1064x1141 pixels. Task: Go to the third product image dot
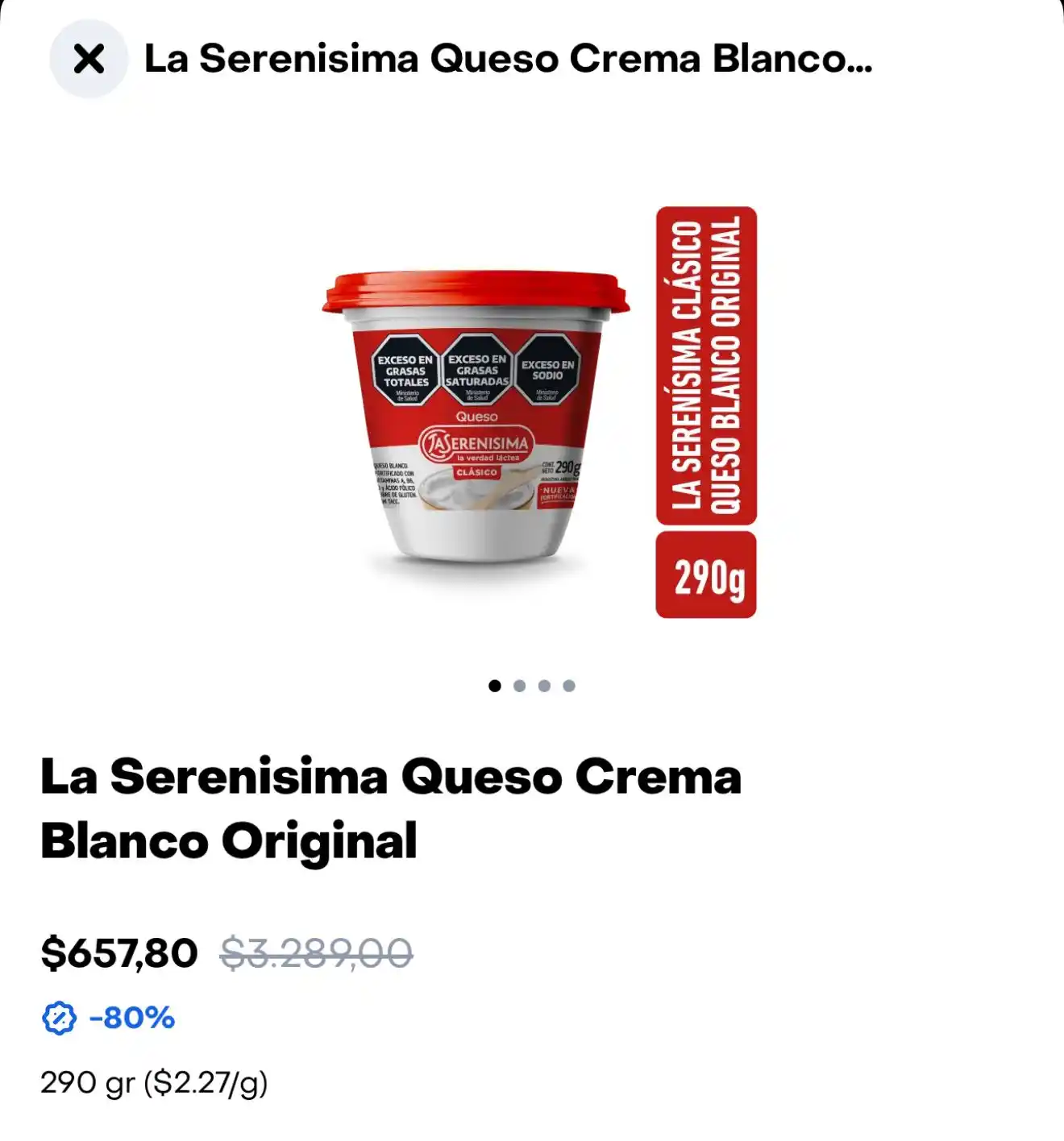[x=544, y=686]
